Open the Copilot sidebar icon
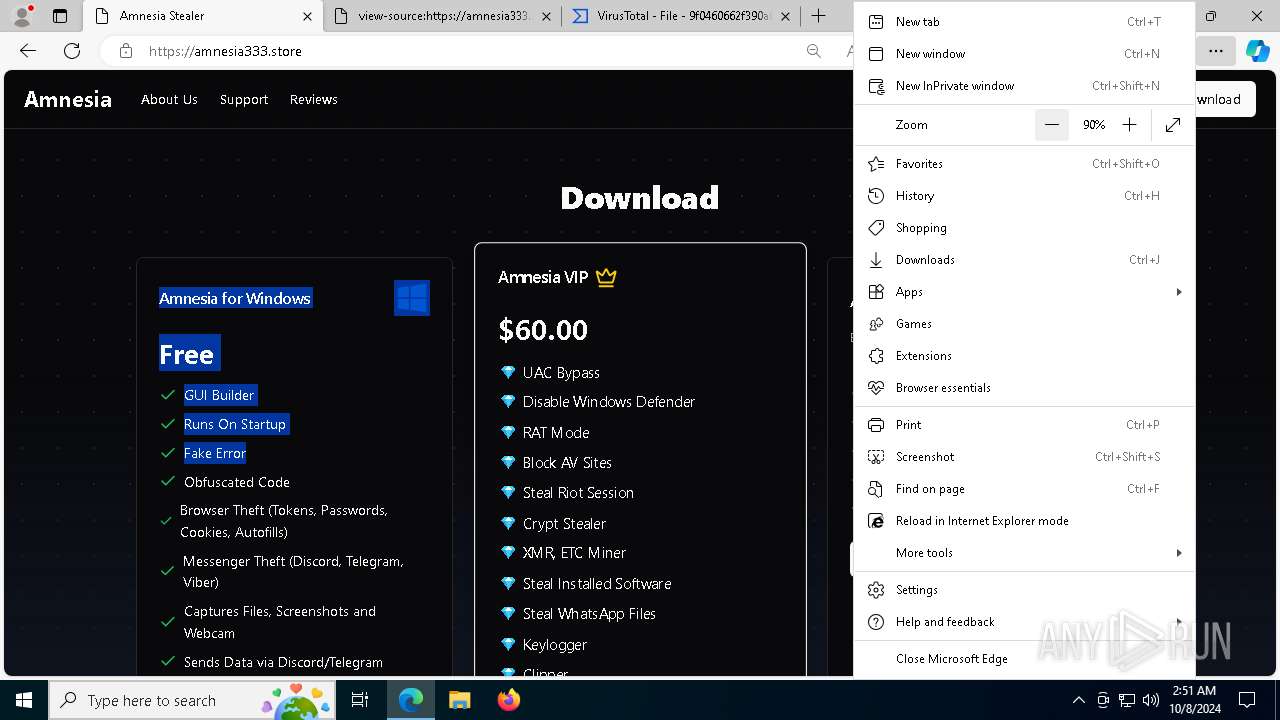 [1257, 51]
